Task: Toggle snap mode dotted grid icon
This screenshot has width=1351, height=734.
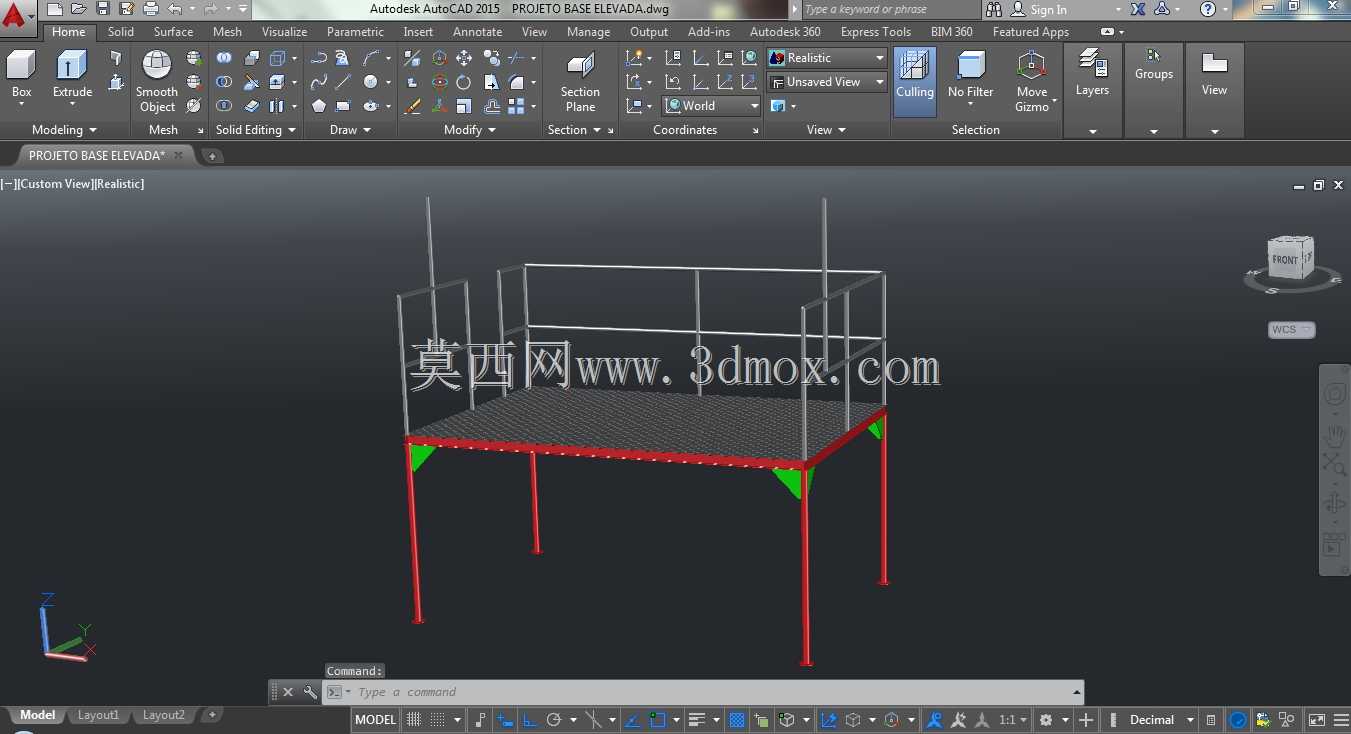Action: coord(437,720)
